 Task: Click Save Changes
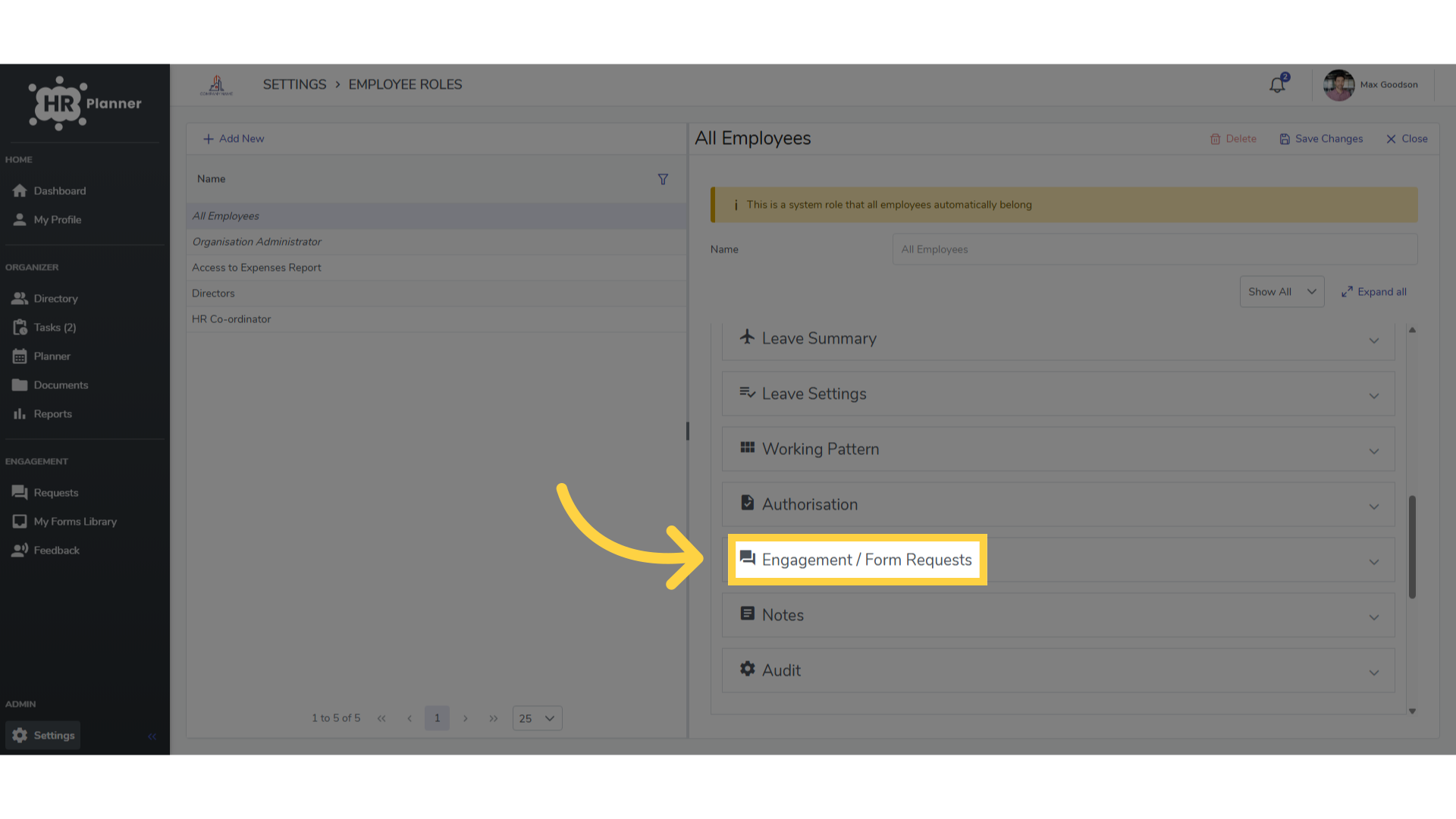coord(1321,139)
